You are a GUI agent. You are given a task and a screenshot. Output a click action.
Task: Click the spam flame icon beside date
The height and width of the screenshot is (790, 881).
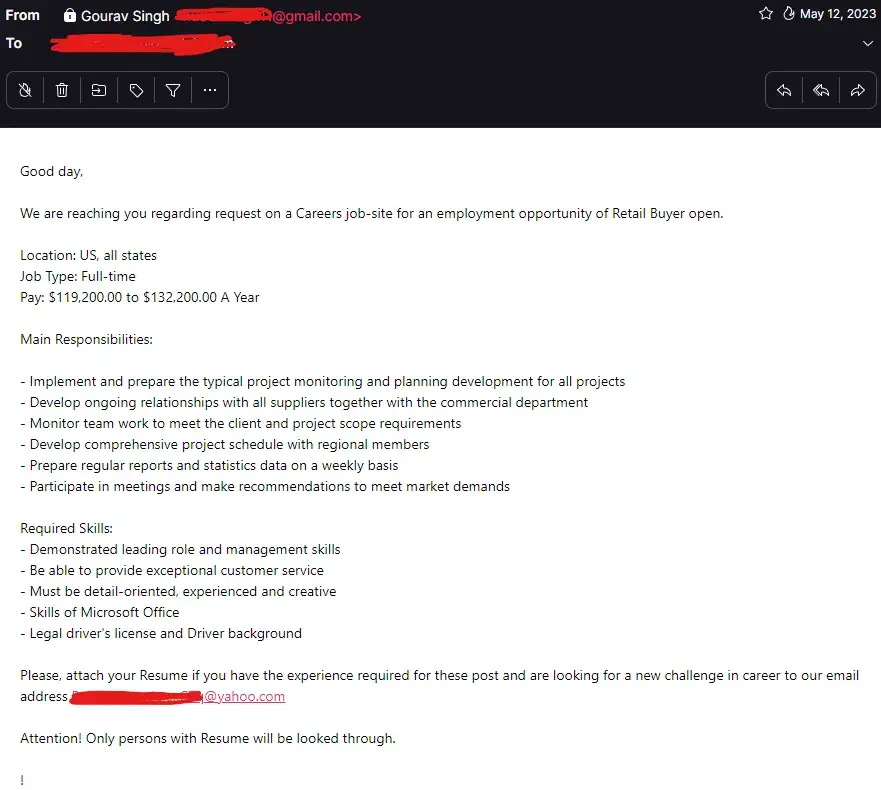coord(788,14)
